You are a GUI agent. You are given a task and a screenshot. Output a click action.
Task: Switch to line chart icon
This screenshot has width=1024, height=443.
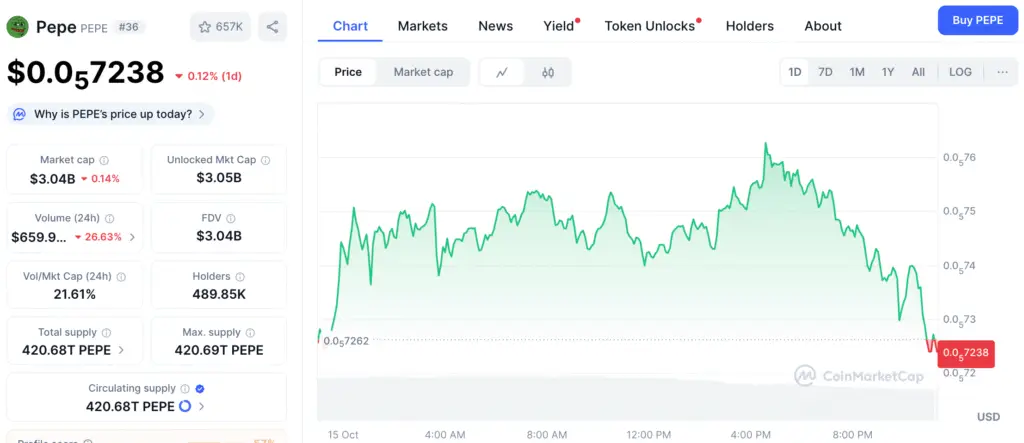502,72
